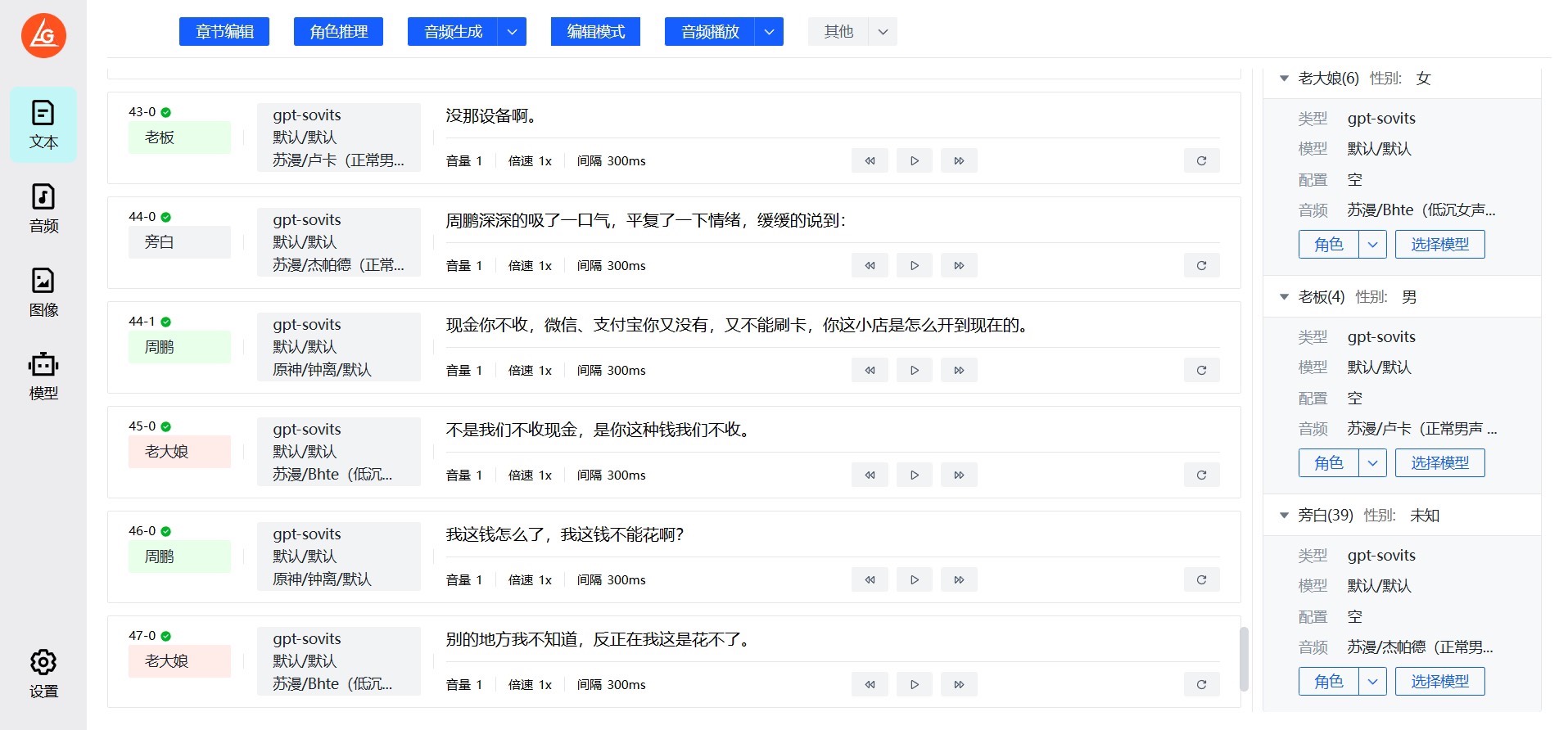1568x730 pixels.
Task: Click the 其他 button
Action: tap(838, 32)
